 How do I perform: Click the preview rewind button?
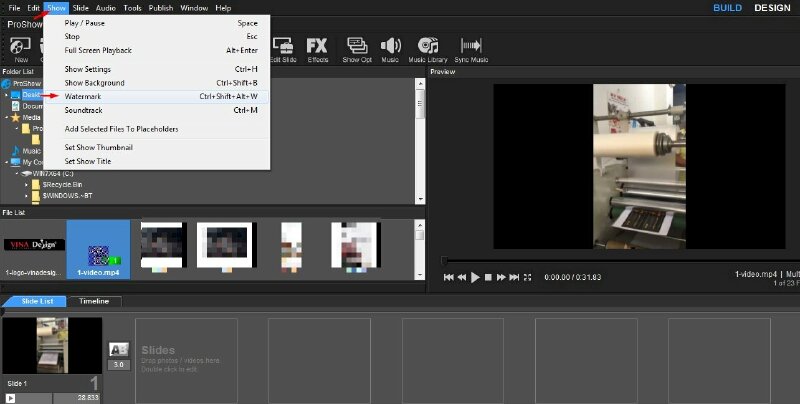(x=462, y=277)
